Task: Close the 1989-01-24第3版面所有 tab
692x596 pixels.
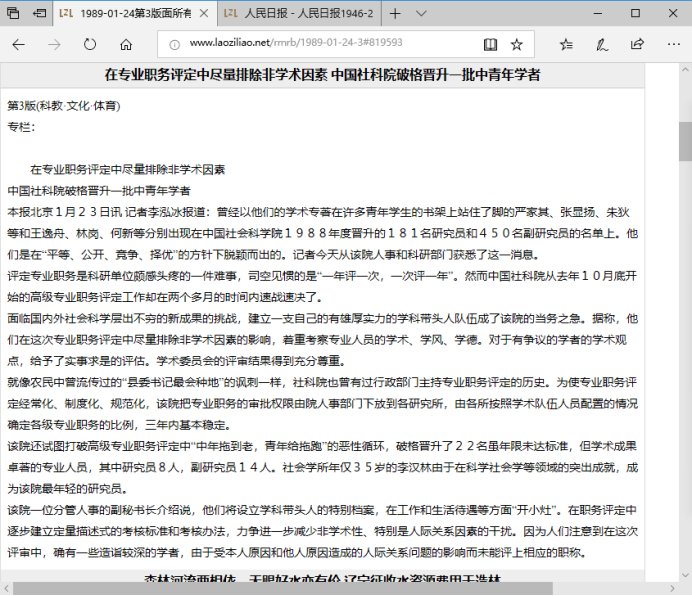Action: (x=204, y=14)
